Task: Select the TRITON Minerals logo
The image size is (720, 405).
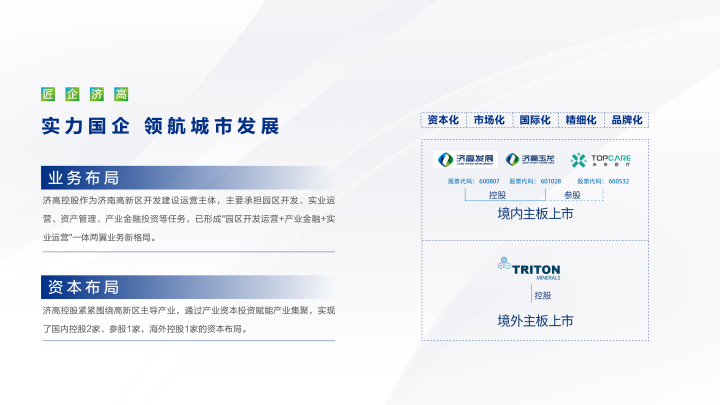Action: [x=529, y=268]
